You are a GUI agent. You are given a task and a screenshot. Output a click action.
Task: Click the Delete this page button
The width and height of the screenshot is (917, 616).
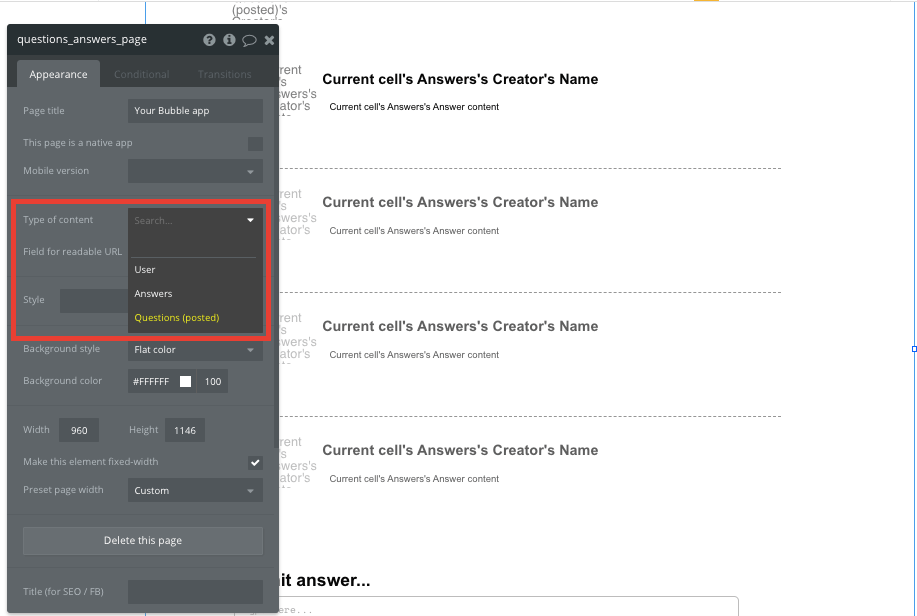[141, 540]
